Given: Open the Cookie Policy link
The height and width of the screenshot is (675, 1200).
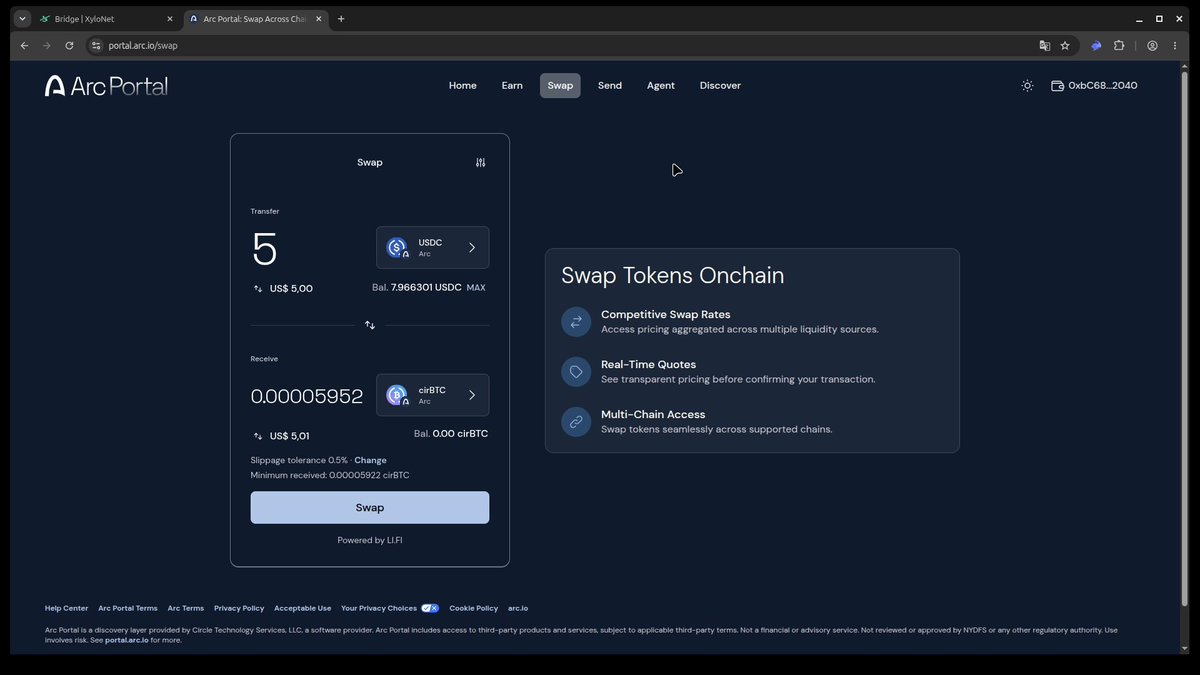Looking at the screenshot, I should [x=474, y=608].
